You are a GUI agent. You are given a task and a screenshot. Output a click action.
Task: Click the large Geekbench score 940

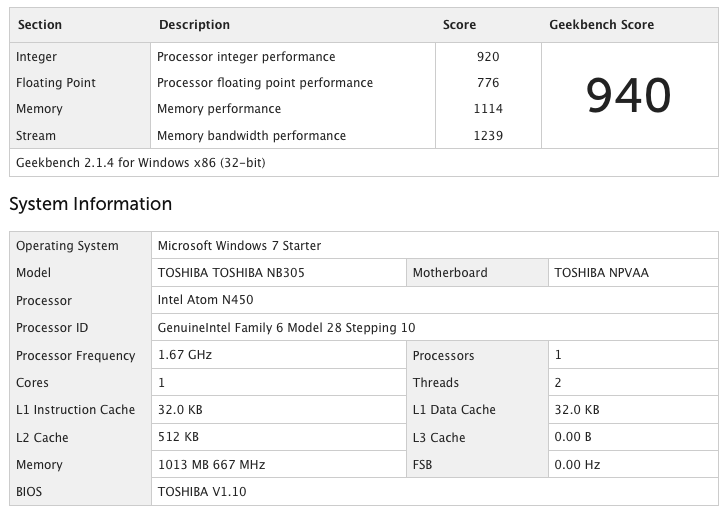(x=628, y=96)
